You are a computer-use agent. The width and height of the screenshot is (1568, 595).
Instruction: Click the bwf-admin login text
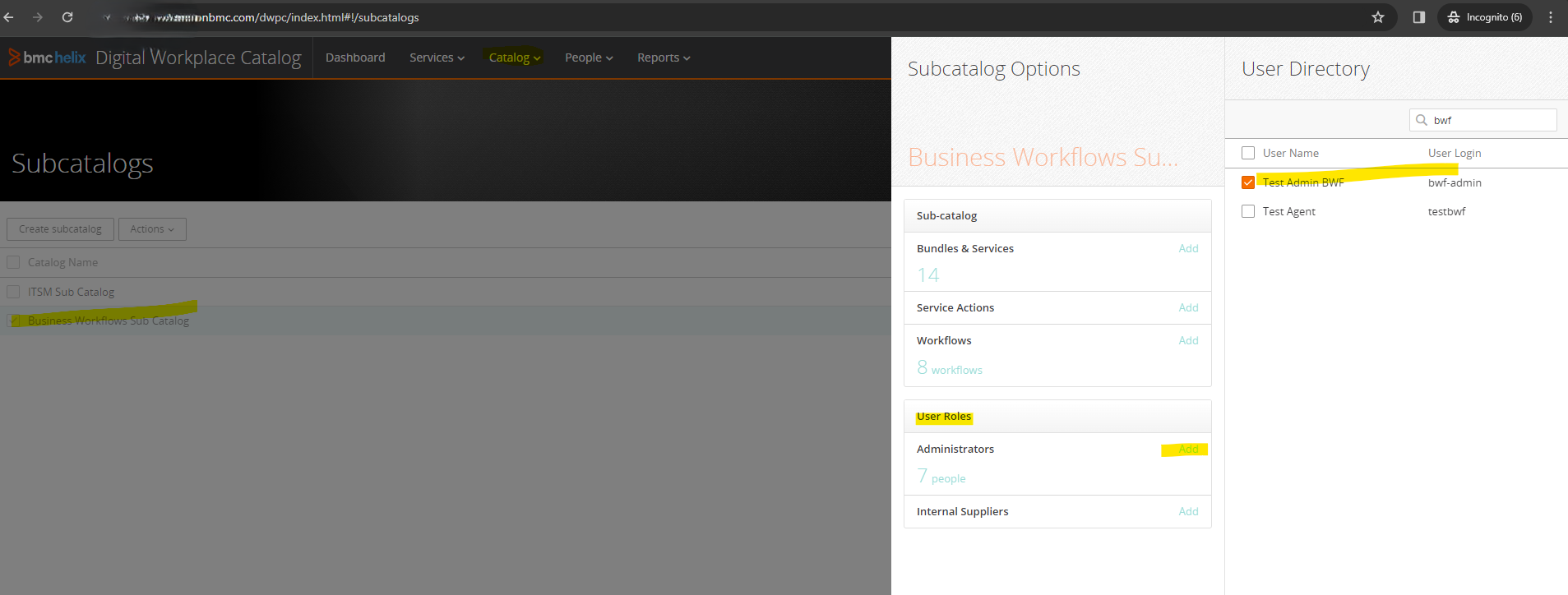(1455, 182)
